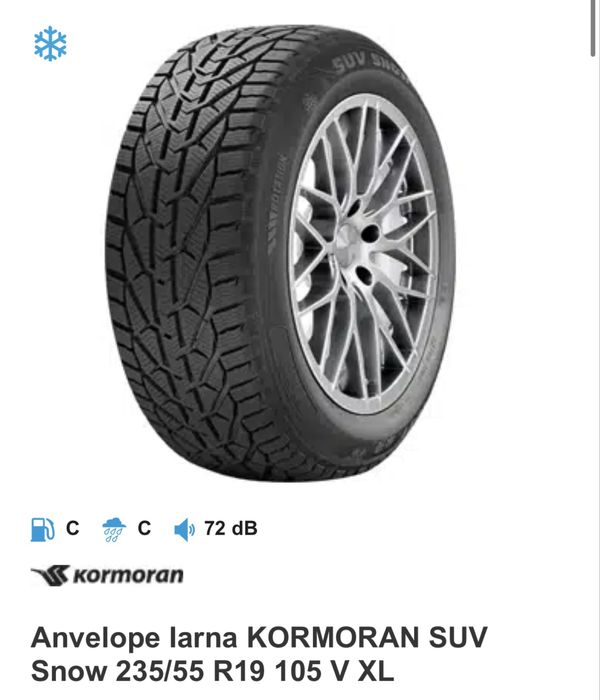Click the 72 dB noise value
The height and width of the screenshot is (700, 600).
231,529
